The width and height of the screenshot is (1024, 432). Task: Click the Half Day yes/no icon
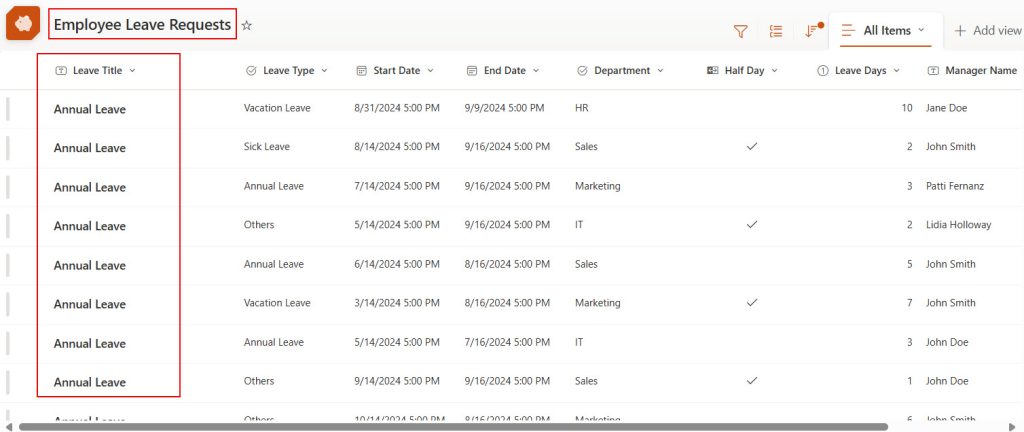(712, 70)
